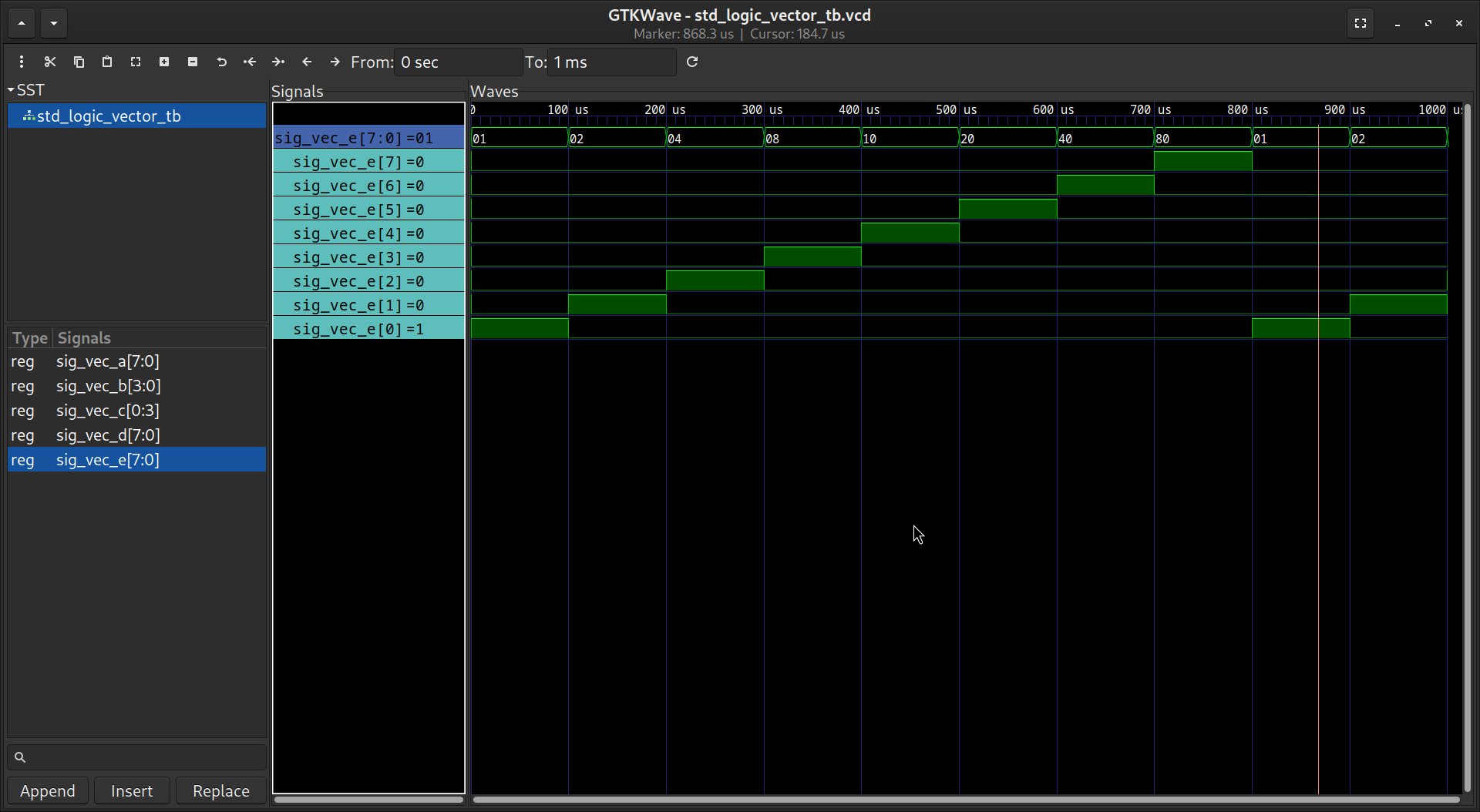Select the sig_vec_e[7:0] =01 trace row
The width and height of the screenshot is (1480, 812).
pos(368,138)
